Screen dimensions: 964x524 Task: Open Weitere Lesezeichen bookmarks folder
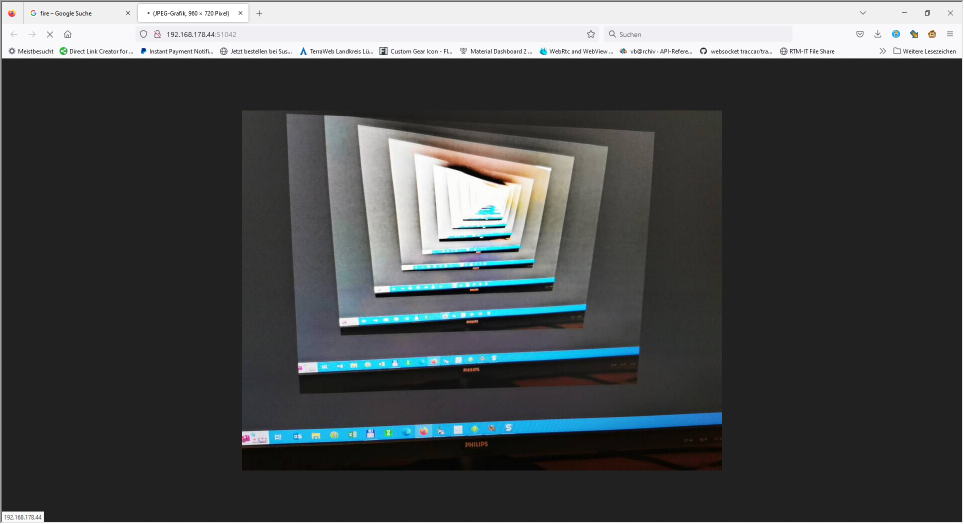[x=925, y=51]
